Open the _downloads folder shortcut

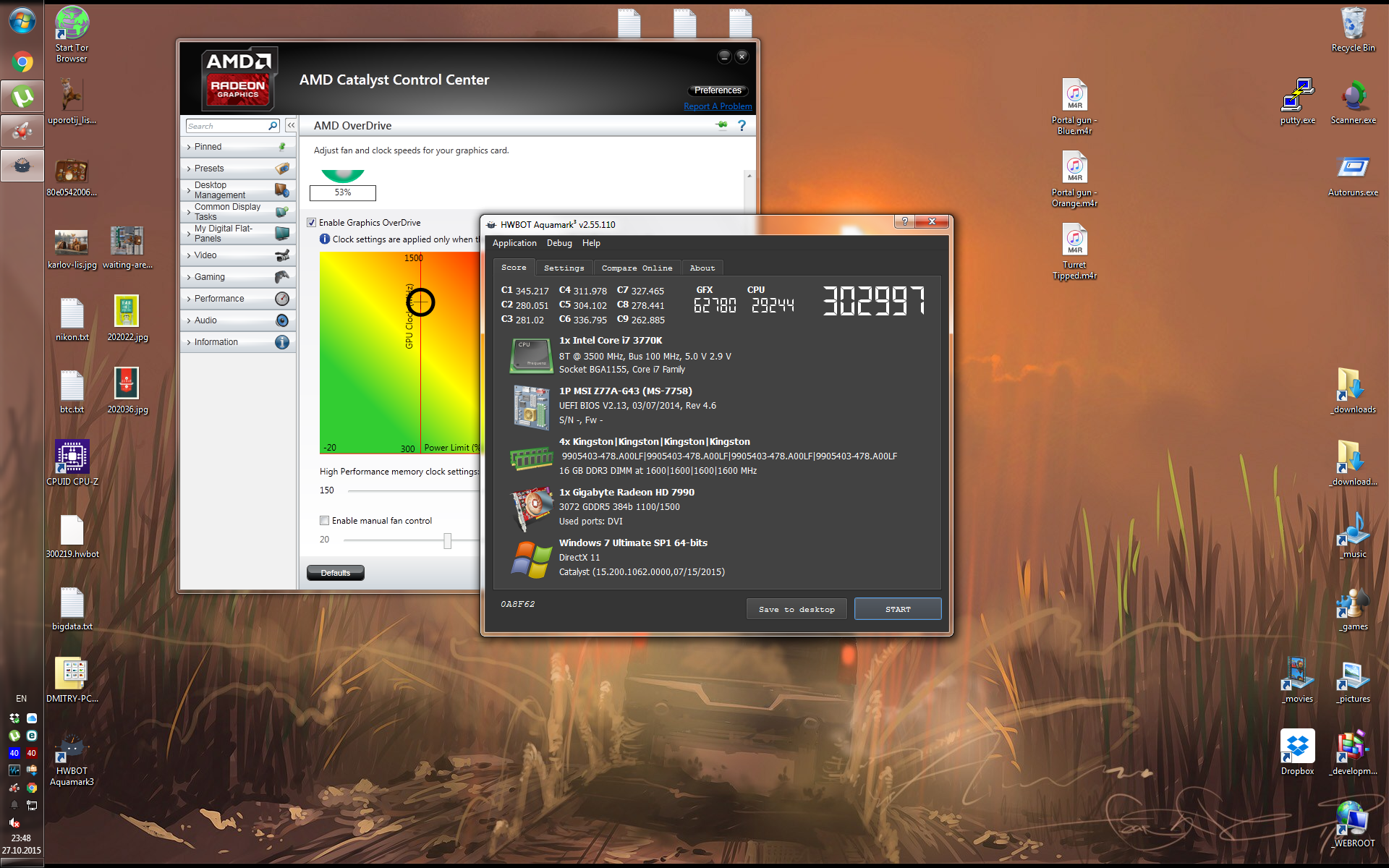[x=1353, y=391]
